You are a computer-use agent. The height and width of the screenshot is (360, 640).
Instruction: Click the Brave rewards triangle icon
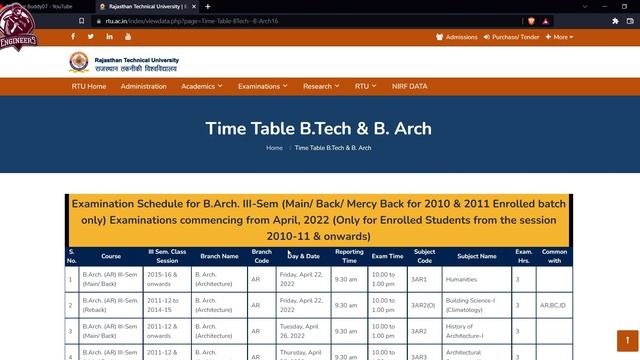(546, 21)
